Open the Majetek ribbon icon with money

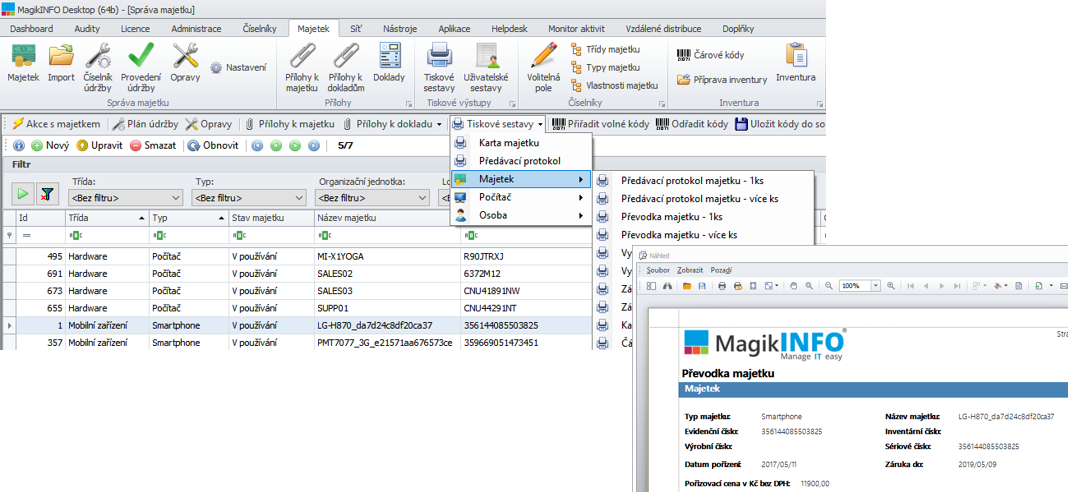[23, 63]
